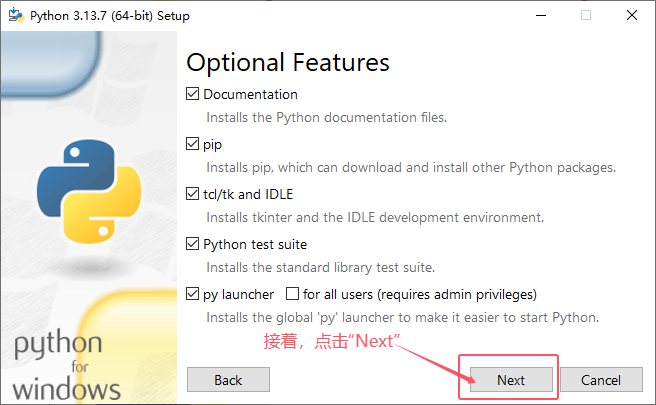Click the Next button

511,380
